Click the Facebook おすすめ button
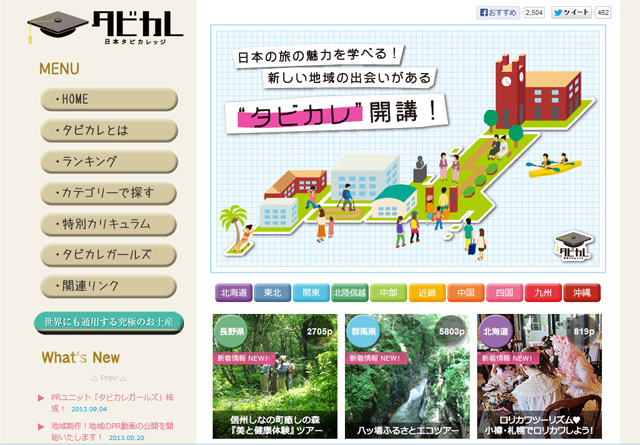 click(498, 13)
